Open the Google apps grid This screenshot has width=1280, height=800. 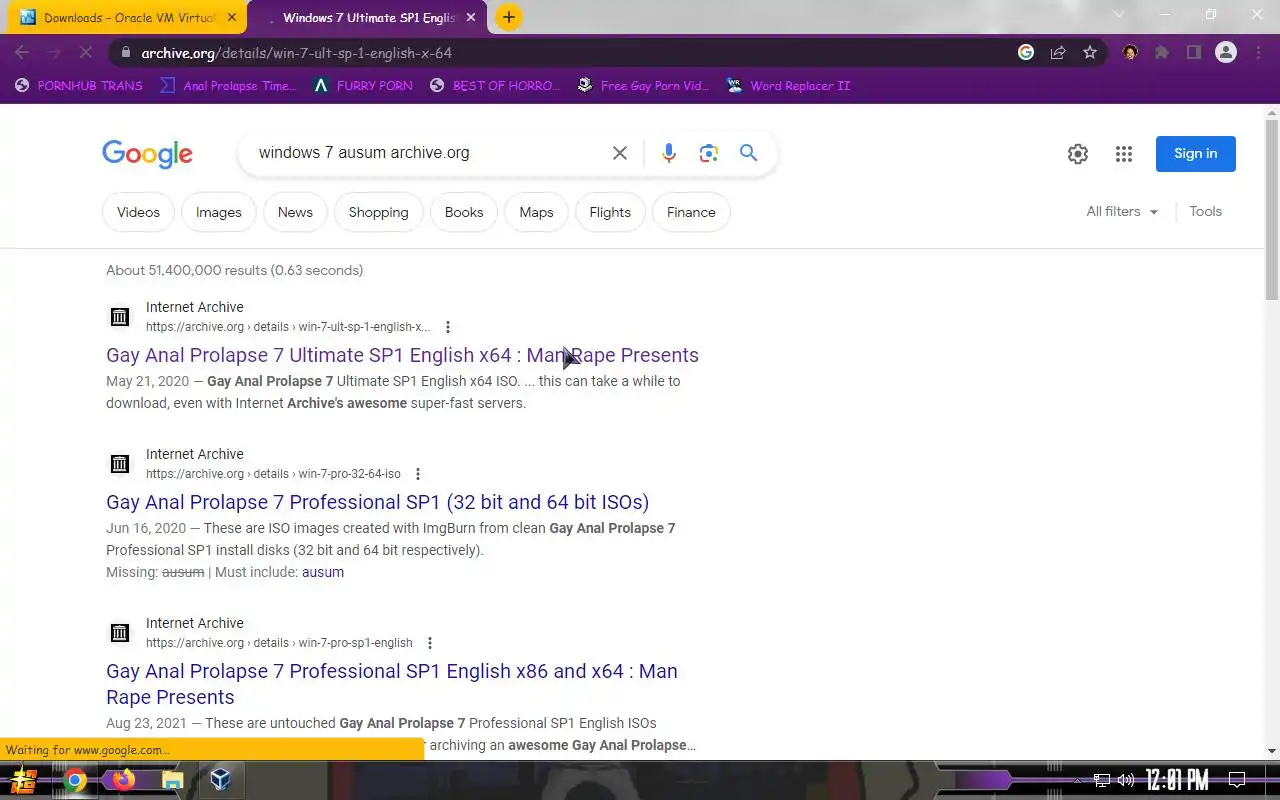tap(1124, 154)
